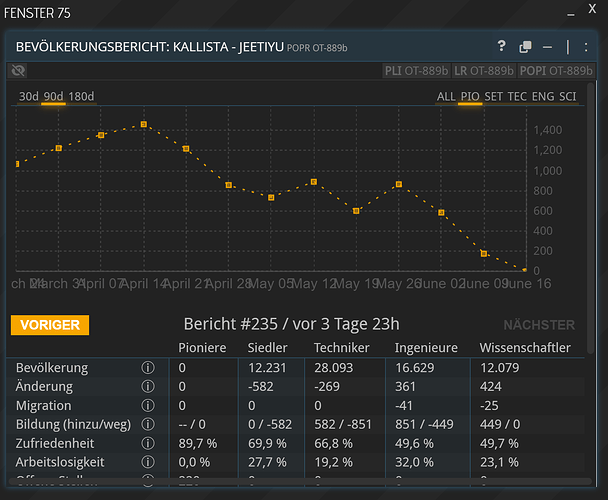Select the SCI chart filter

coord(567,96)
